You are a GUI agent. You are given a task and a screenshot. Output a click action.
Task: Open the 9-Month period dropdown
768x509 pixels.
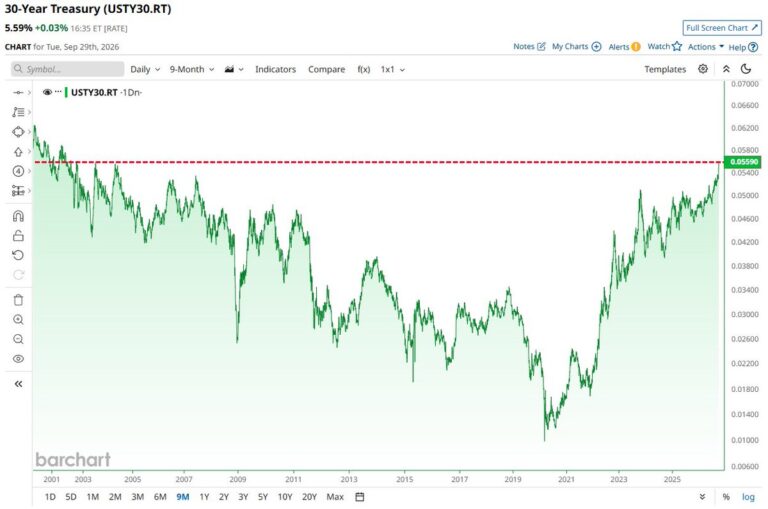tap(192, 69)
